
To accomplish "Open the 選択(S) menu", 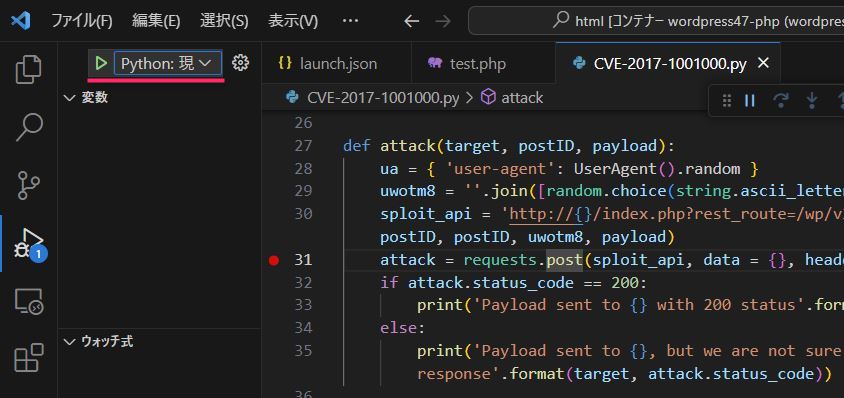I will (x=224, y=21).
